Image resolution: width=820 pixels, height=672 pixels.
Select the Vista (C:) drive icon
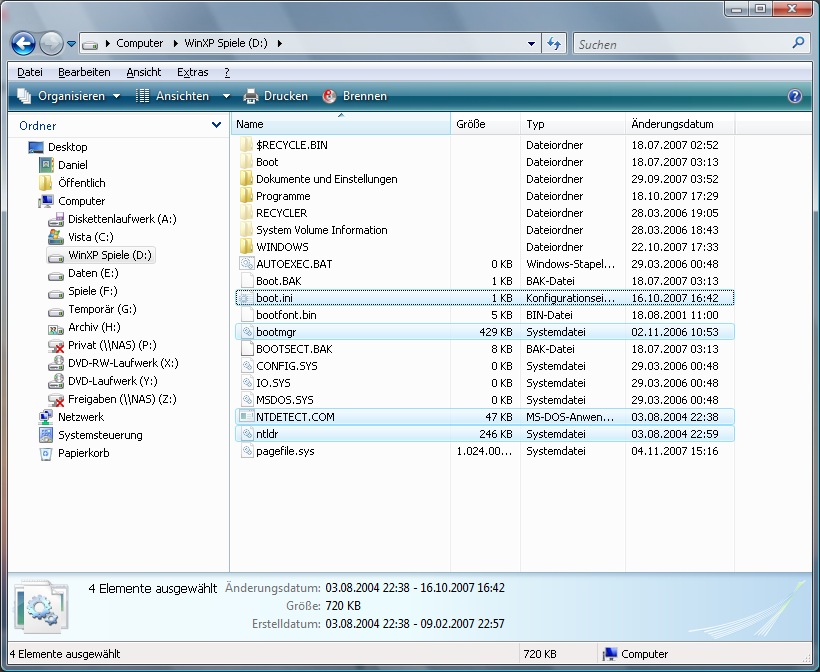[x=55, y=237]
